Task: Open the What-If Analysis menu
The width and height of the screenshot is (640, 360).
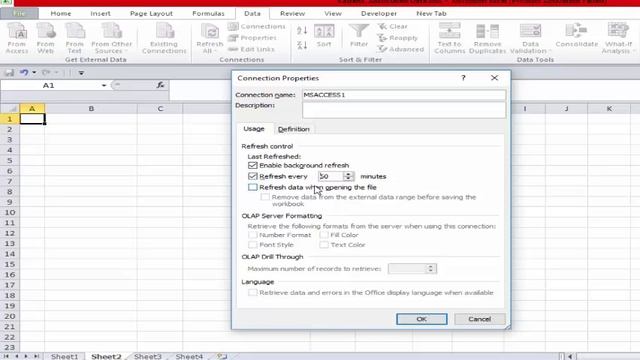Action: pos(618,38)
